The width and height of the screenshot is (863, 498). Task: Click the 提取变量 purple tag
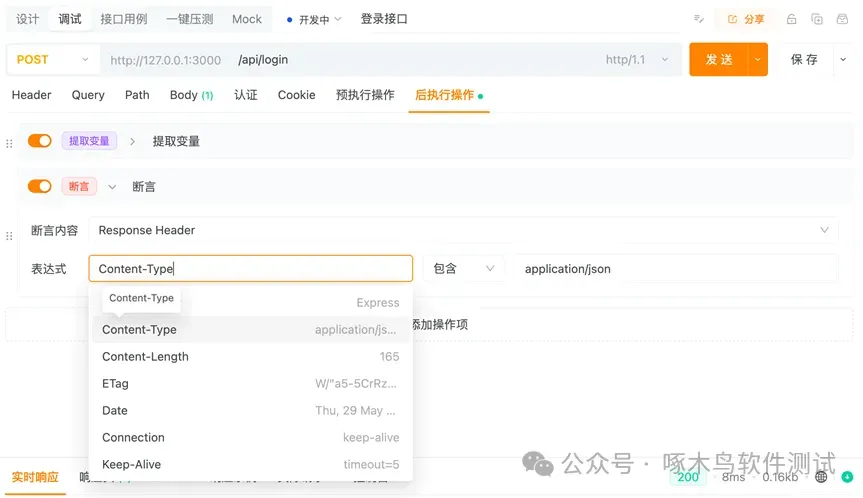[x=89, y=141]
